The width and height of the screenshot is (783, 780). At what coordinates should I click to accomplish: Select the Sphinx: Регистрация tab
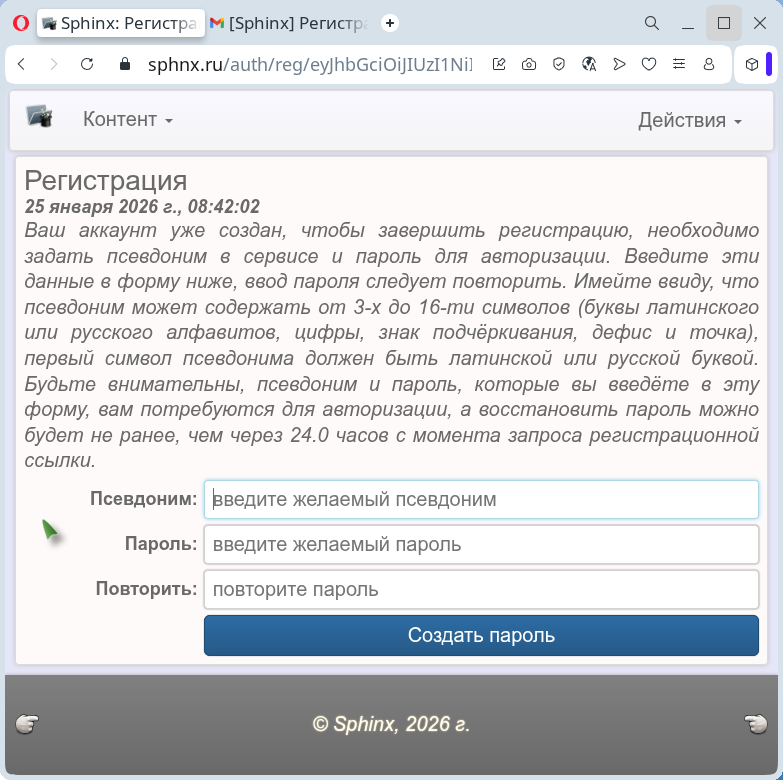[120, 23]
